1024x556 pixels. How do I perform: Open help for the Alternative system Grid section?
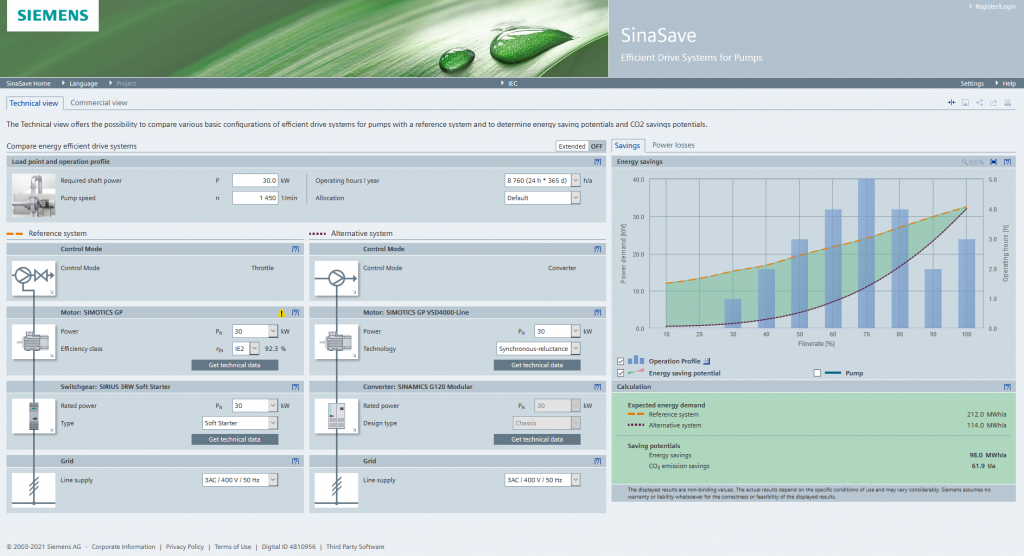(x=597, y=461)
